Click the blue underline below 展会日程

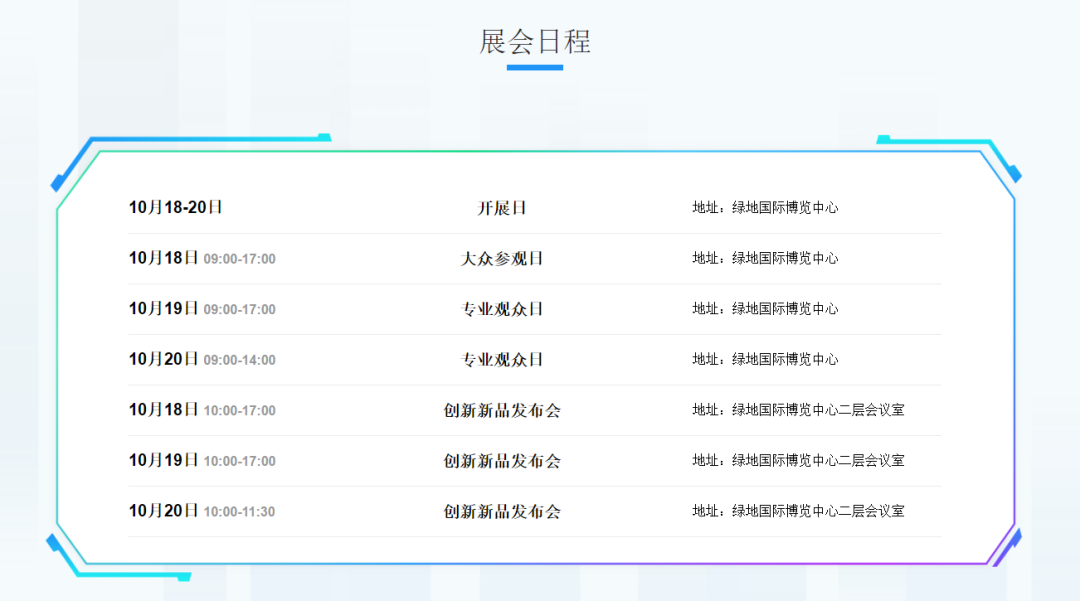tap(535, 68)
